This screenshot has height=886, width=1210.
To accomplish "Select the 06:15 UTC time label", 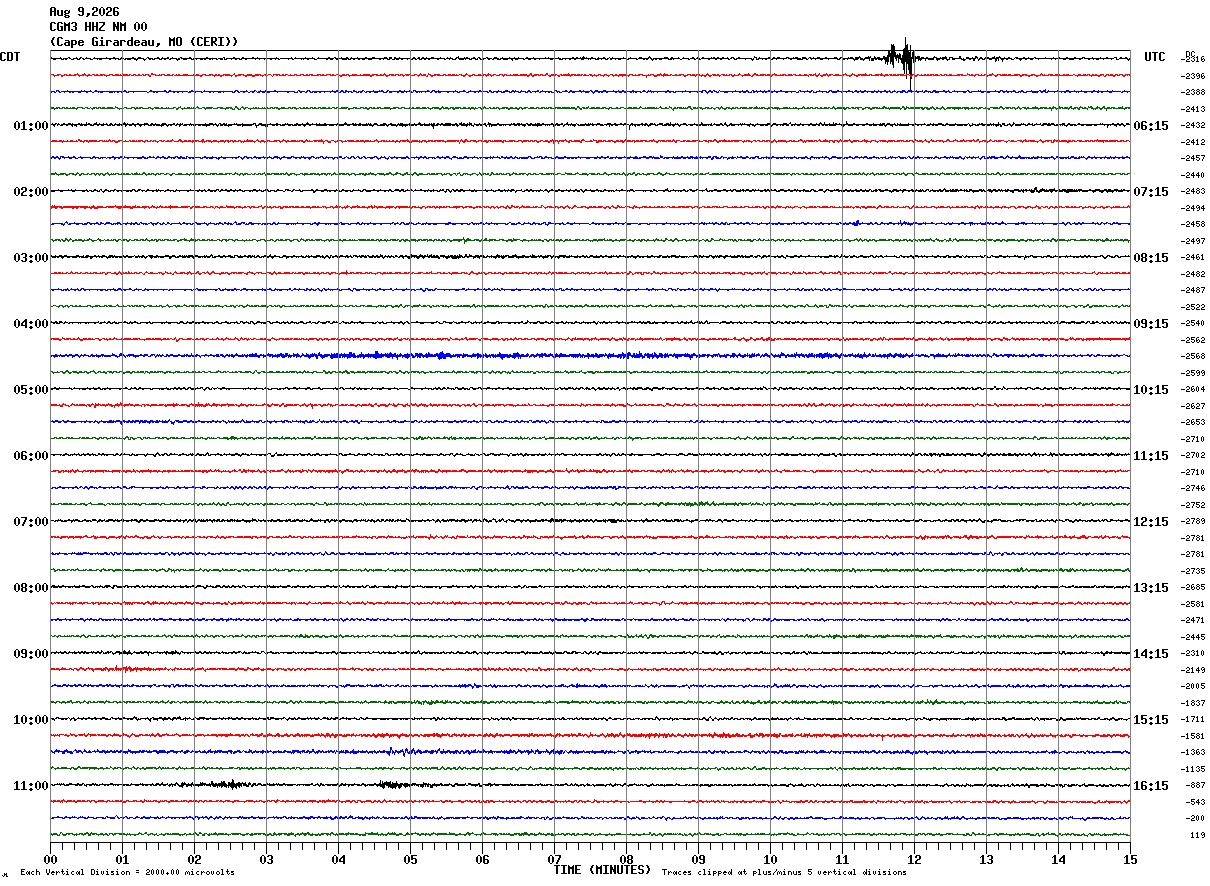I will tap(1151, 126).
